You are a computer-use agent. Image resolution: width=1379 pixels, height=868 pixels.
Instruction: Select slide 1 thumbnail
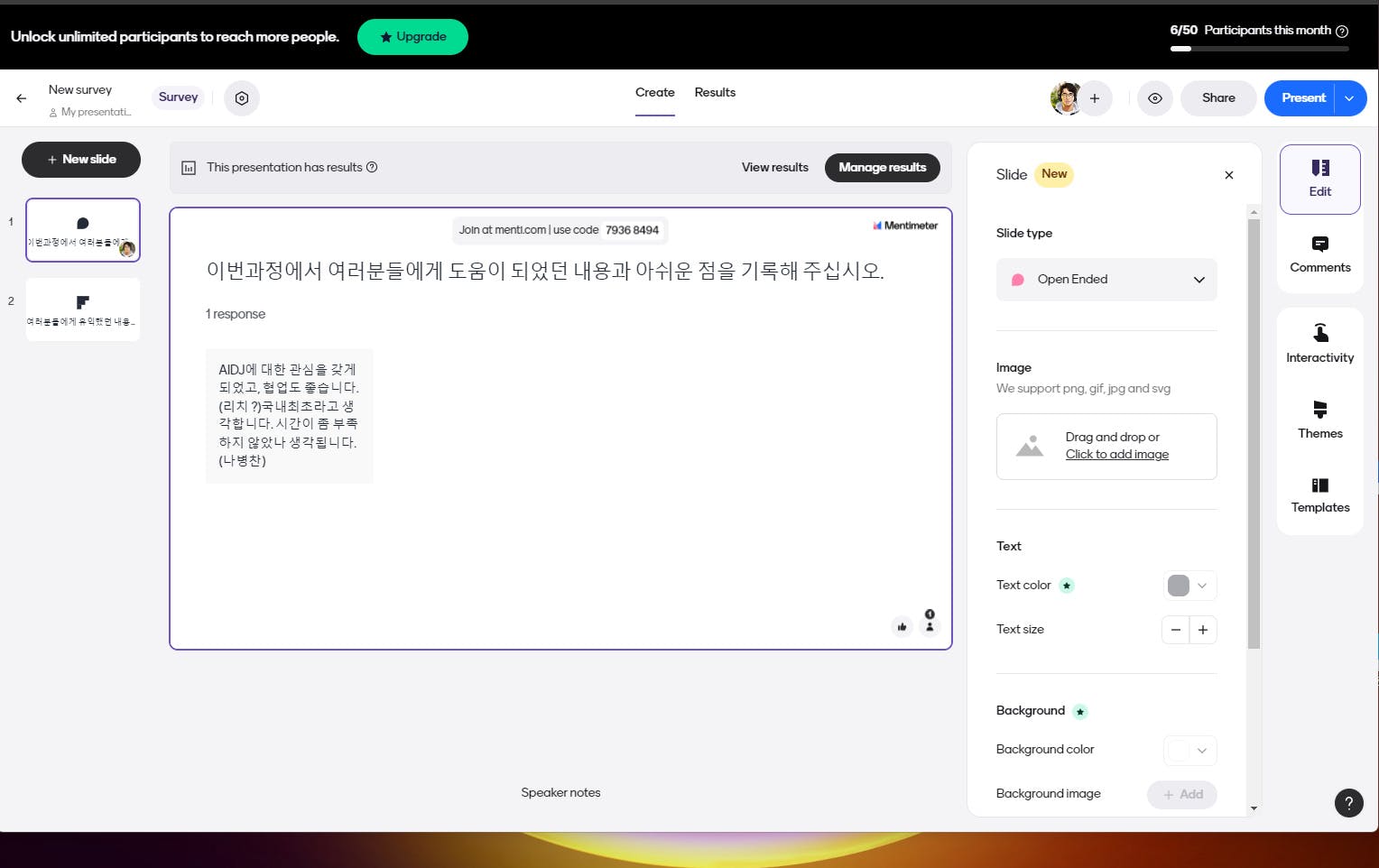coord(83,230)
